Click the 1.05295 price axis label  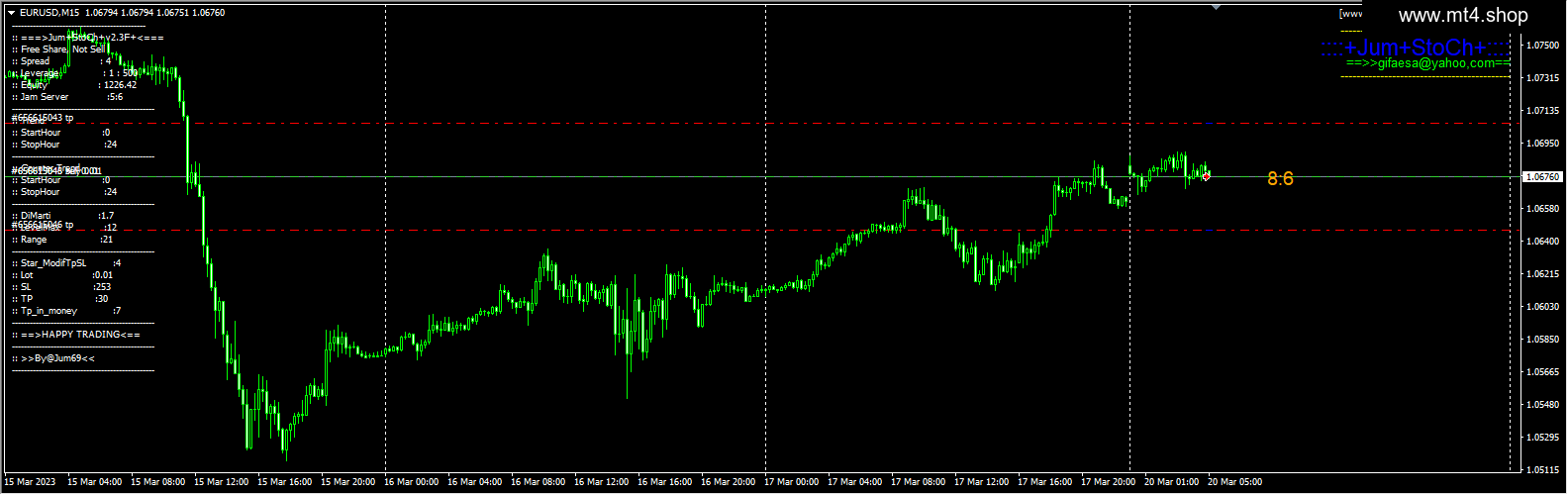1543,438
